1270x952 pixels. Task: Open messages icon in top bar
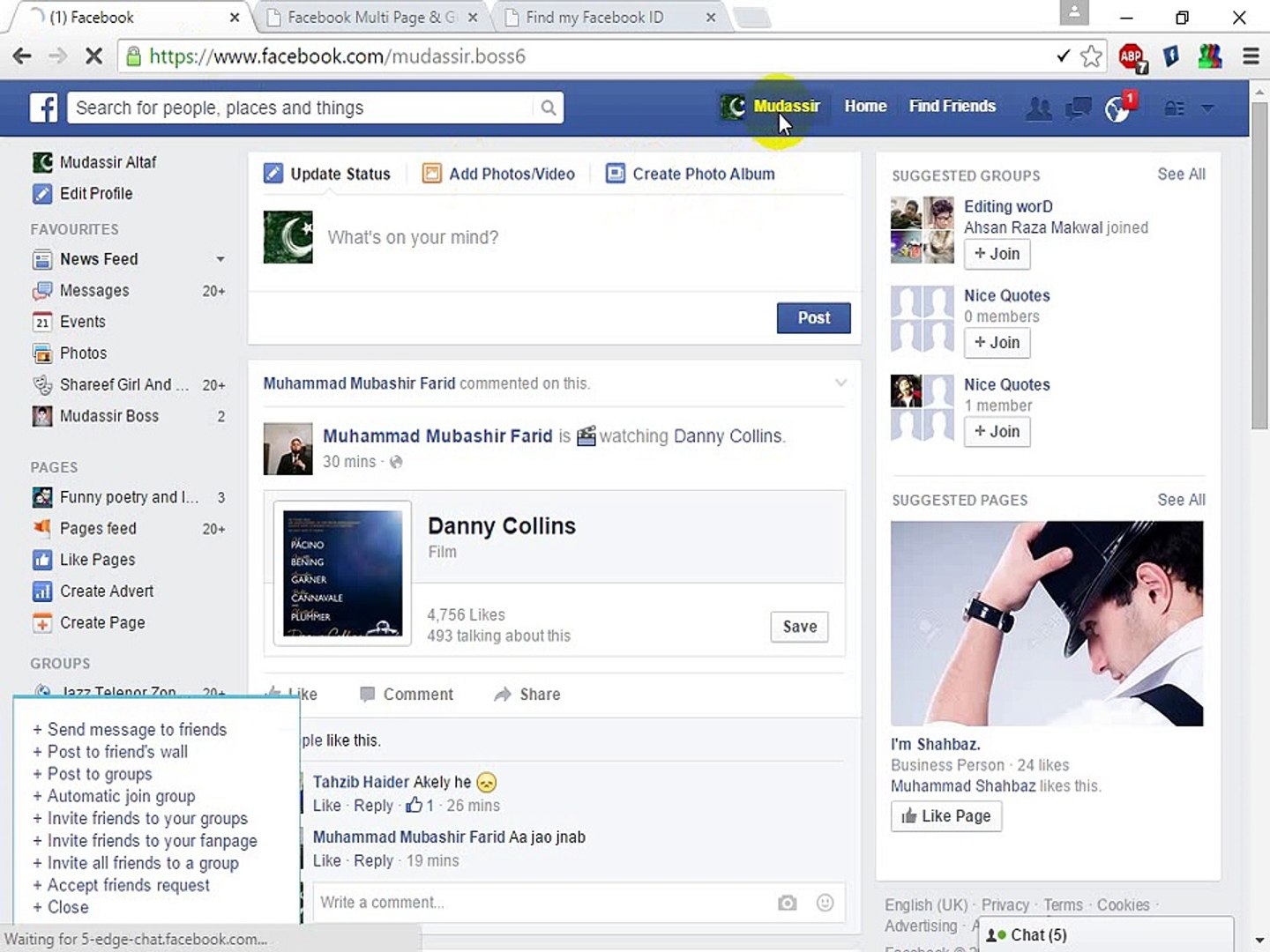point(1078,108)
